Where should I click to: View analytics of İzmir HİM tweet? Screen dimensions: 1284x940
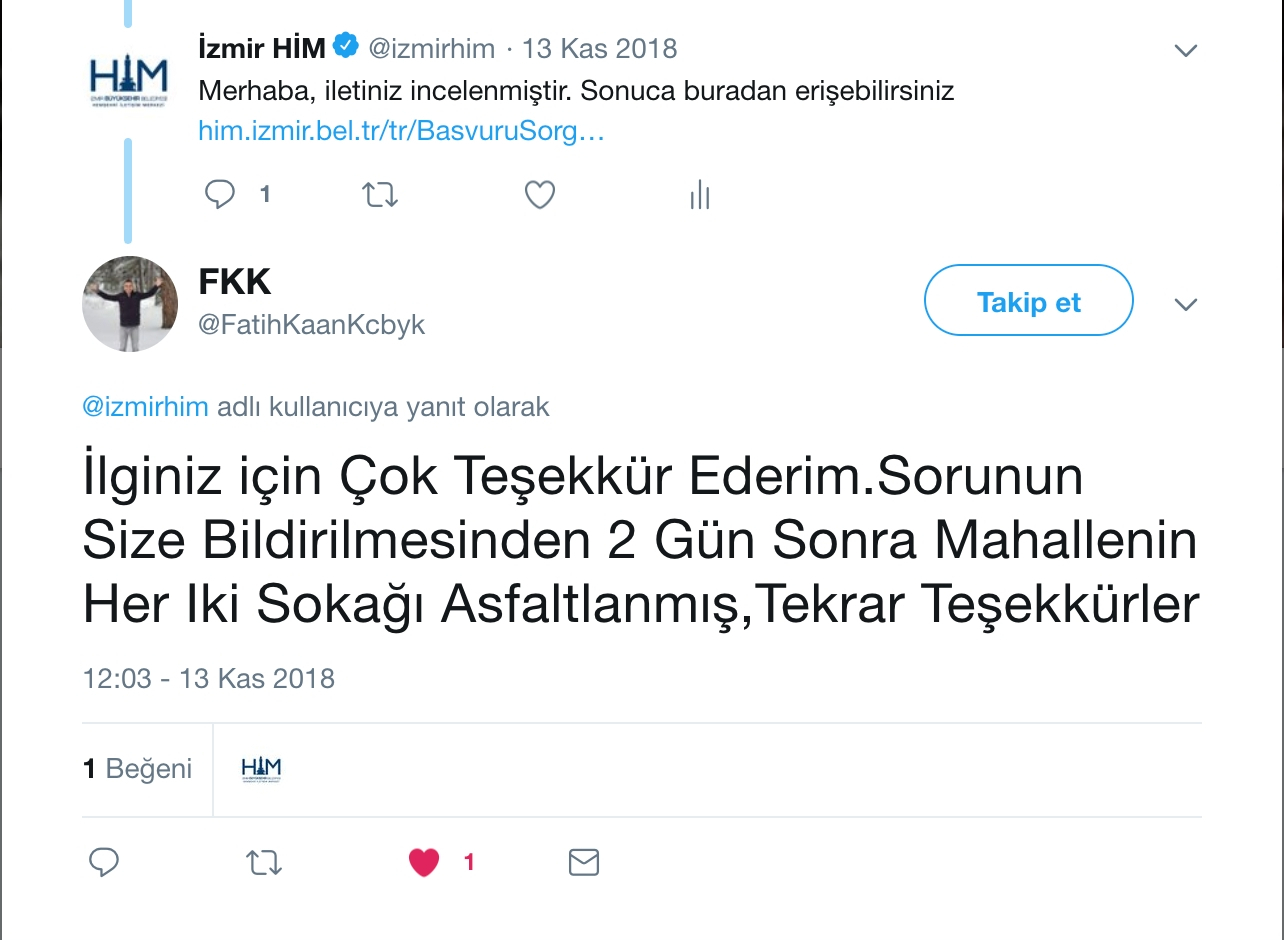pyautogui.click(x=700, y=195)
